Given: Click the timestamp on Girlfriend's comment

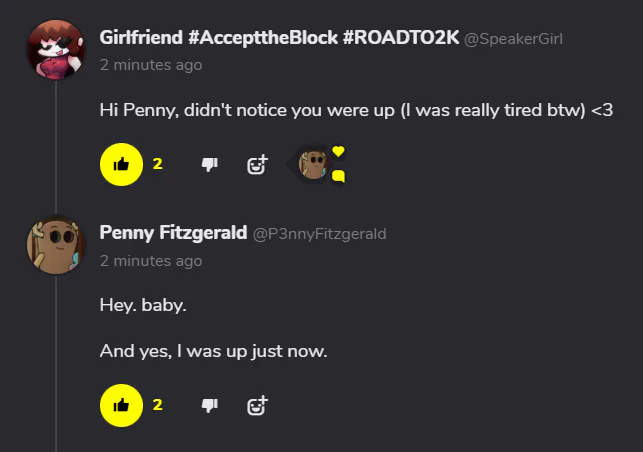Looking at the screenshot, I should point(150,65).
